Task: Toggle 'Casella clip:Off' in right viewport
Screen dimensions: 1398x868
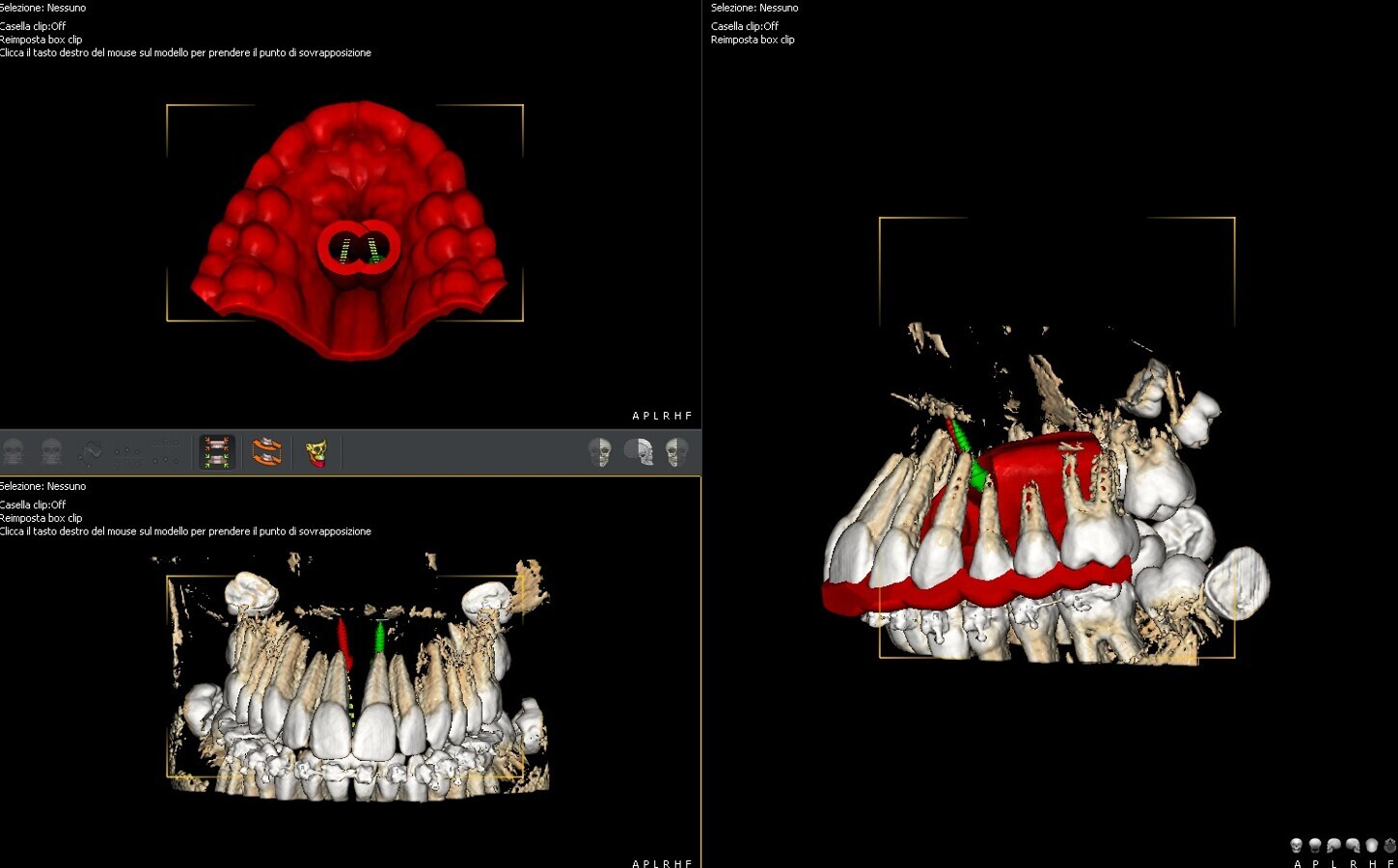Action: pyautogui.click(x=744, y=26)
